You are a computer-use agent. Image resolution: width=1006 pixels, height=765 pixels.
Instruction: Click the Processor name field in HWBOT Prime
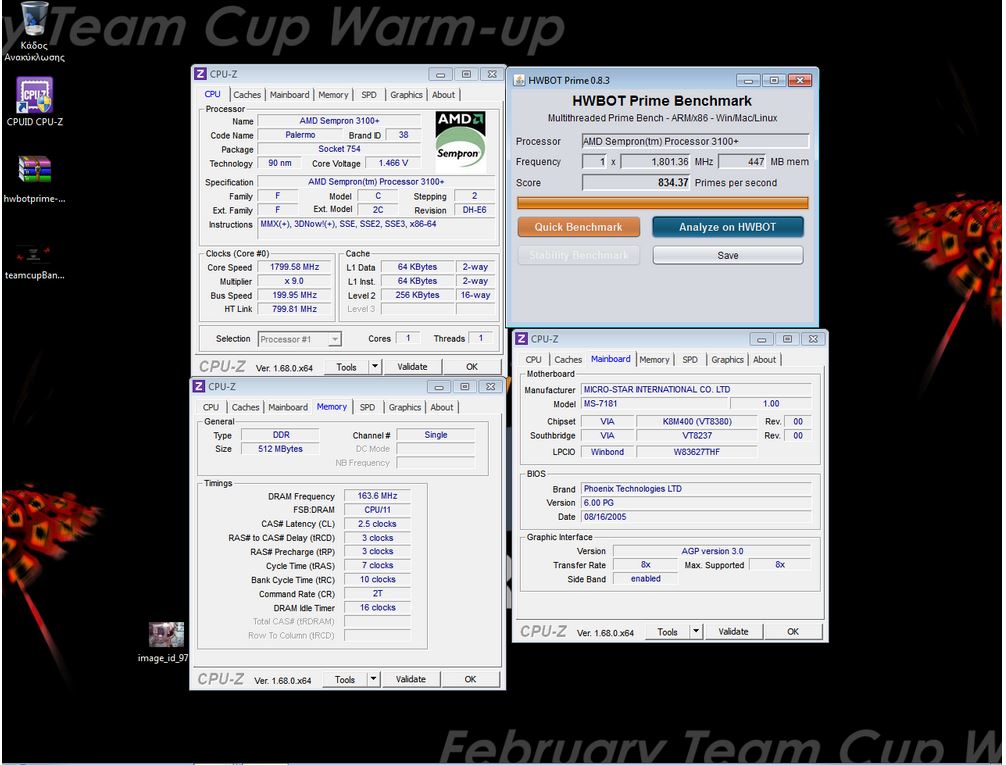click(x=695, y=141)
